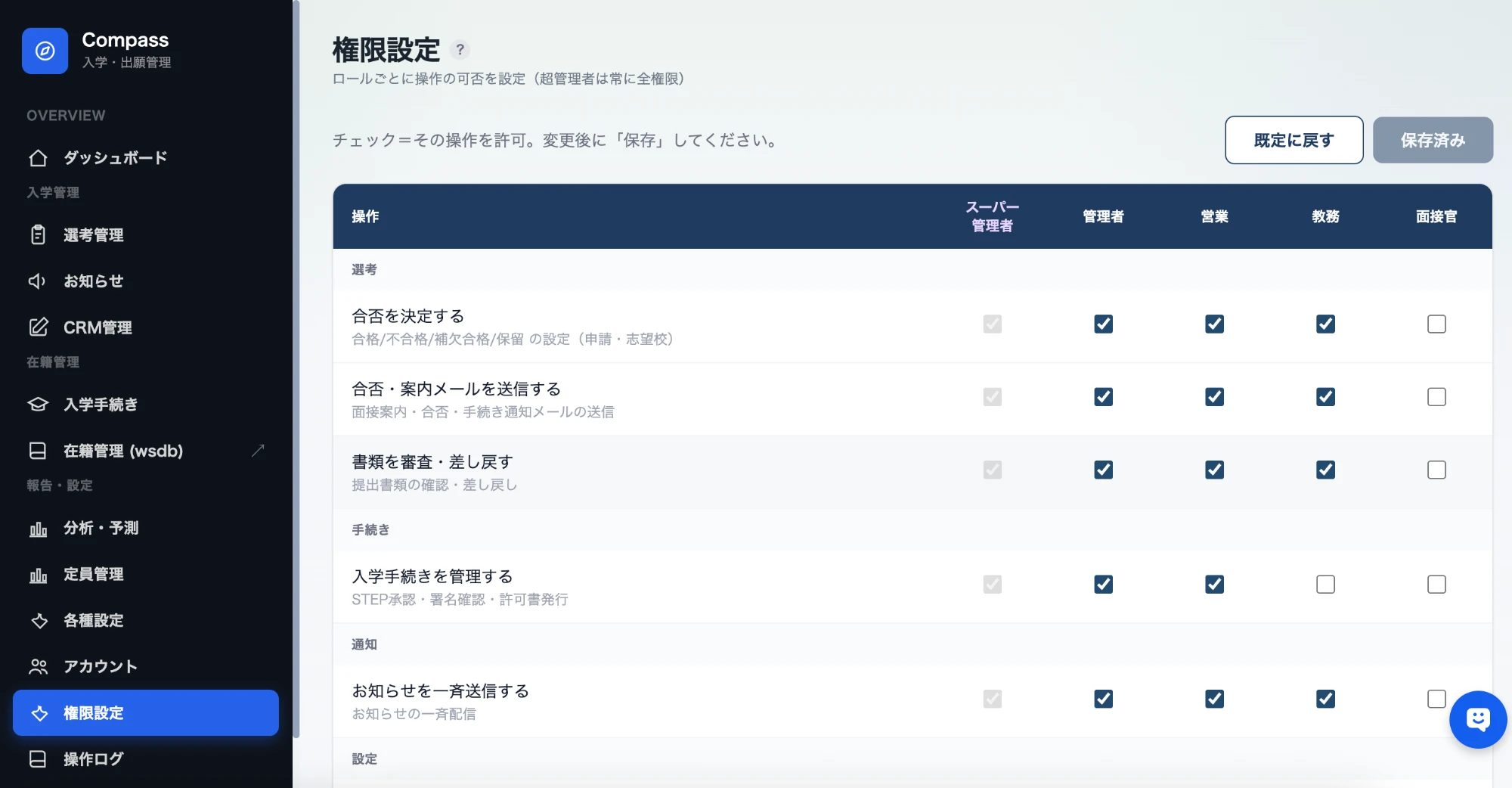This screenshot has width=1512, height=788.
Task: Enable 面接官 for 合否を決定する
Action: click(x=1436, y=324)
